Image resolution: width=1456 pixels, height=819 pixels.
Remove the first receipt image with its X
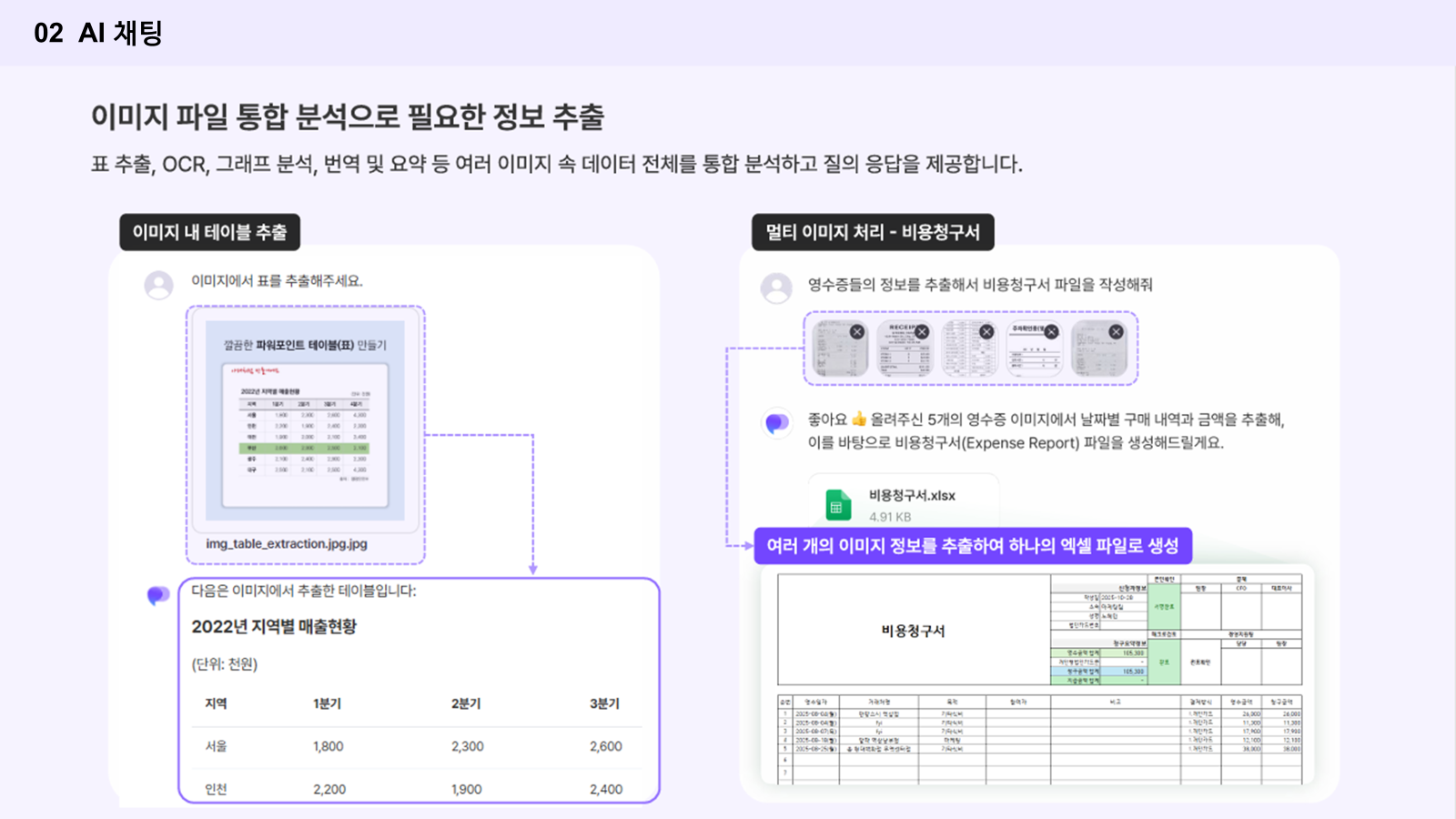click(x=856, y=332)
